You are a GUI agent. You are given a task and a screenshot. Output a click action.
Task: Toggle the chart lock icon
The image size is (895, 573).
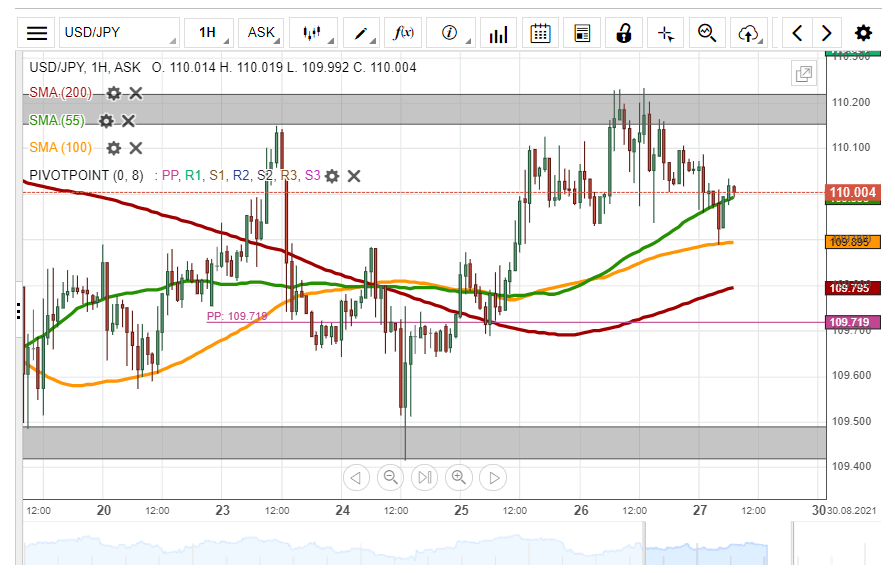624,33
